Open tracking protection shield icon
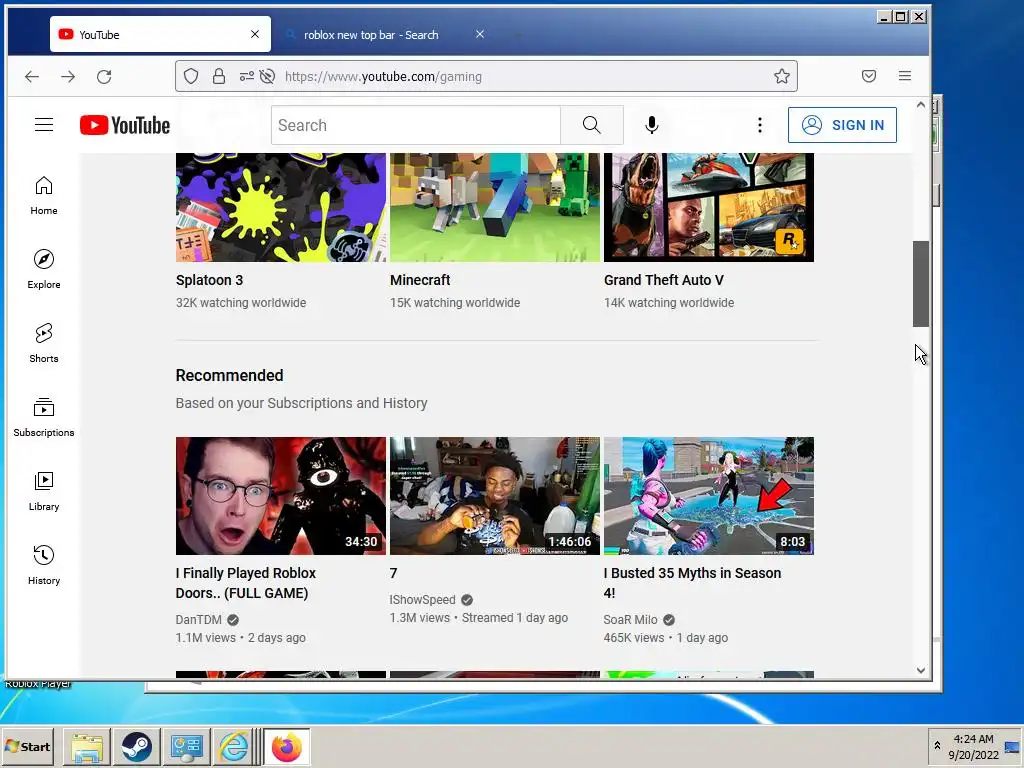Image resolution: width=1024 pixels, height=768 pixels. tap(191, 76)
